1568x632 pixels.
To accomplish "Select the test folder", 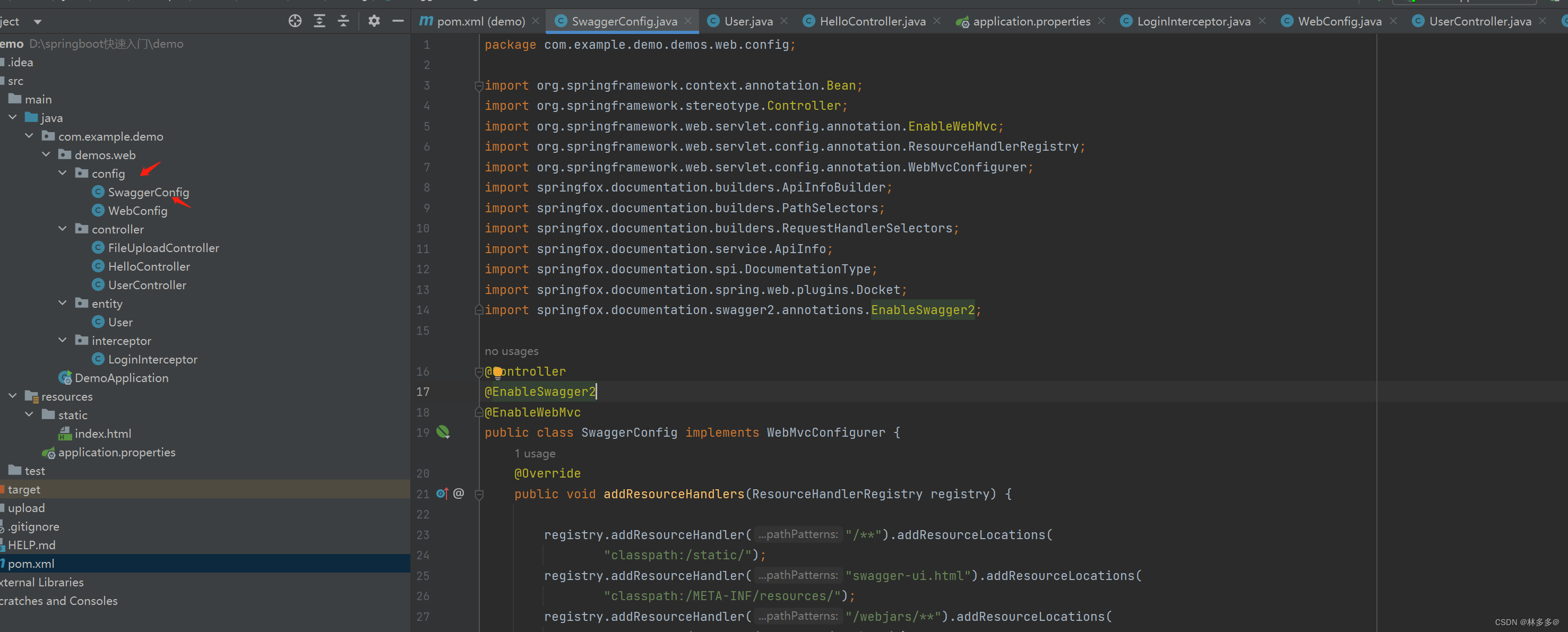I will 35,470.
